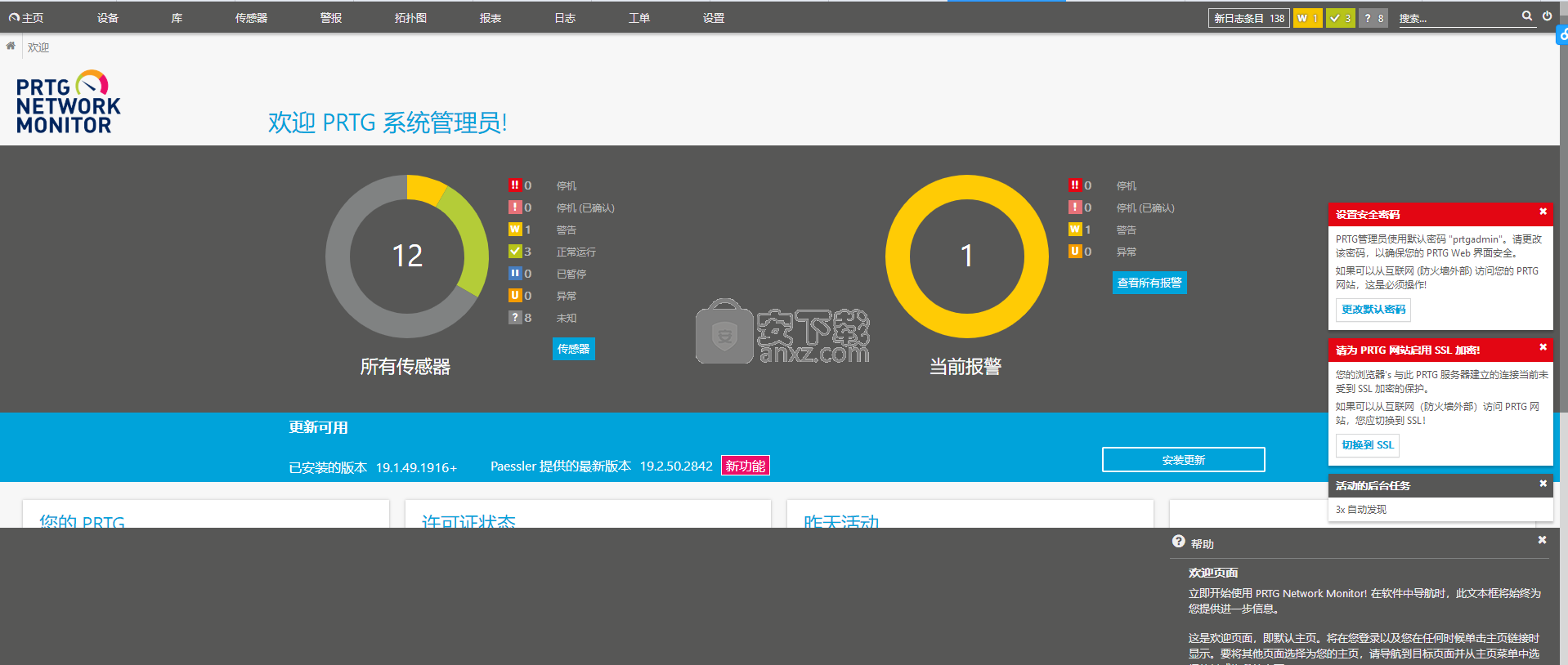Click the blue 传感器 button
The image size is (1568, 665).
[x=574, y=349]
